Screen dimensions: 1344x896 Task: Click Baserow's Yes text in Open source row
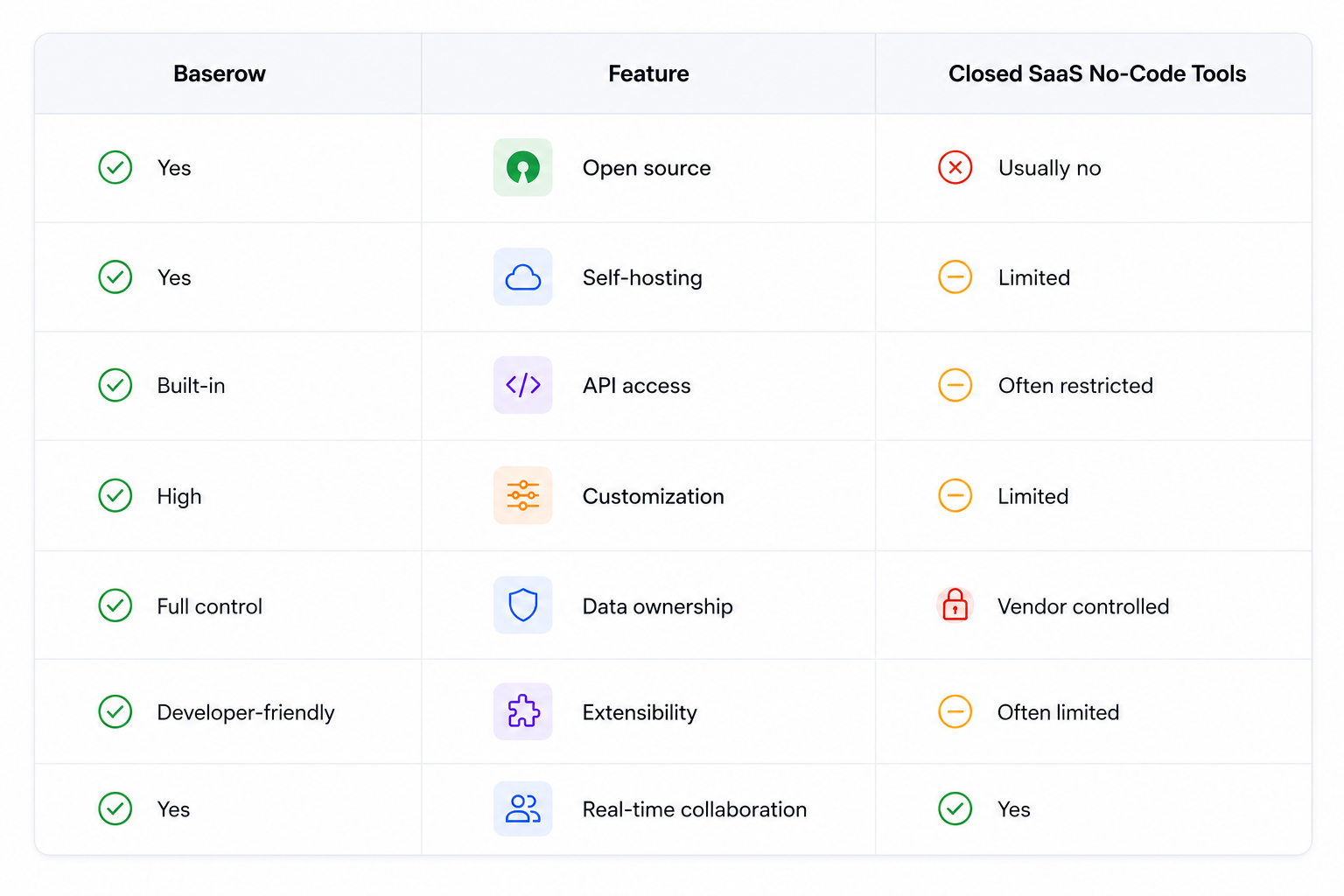174,168
